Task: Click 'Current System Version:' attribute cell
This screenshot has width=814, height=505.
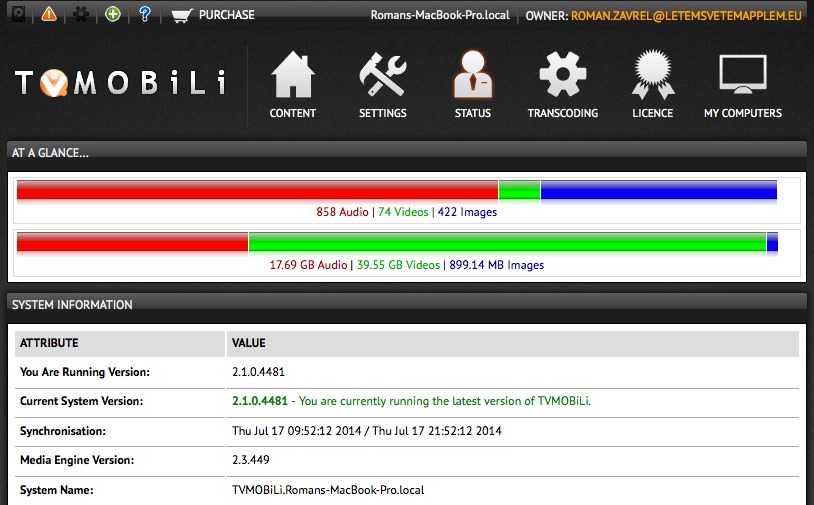Action: click(120, 401)
